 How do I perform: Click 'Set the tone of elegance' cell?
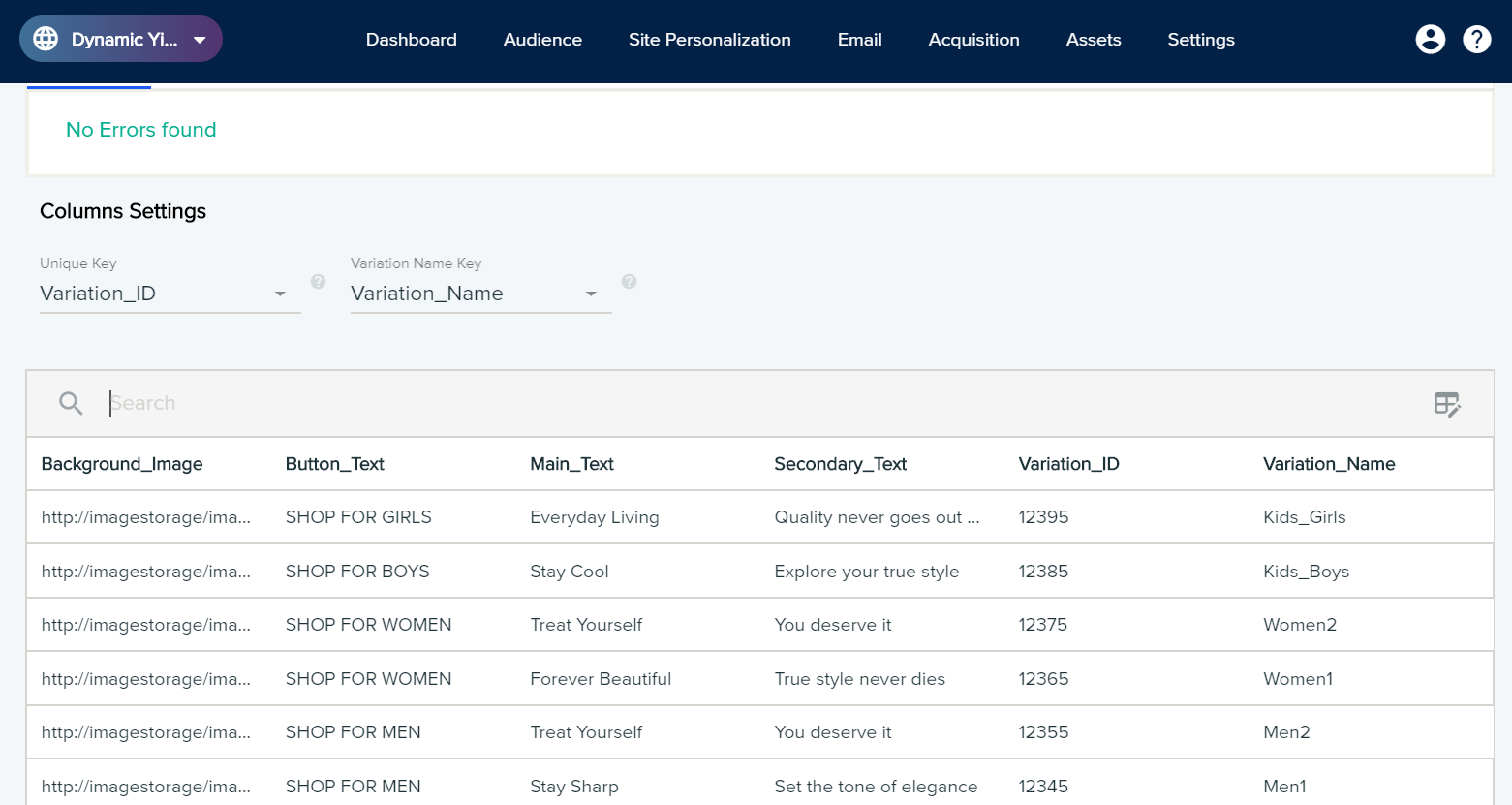[877, 787]
